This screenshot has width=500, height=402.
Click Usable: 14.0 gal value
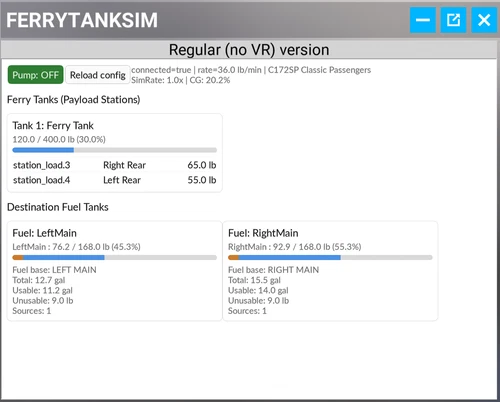tap(258, 290)
